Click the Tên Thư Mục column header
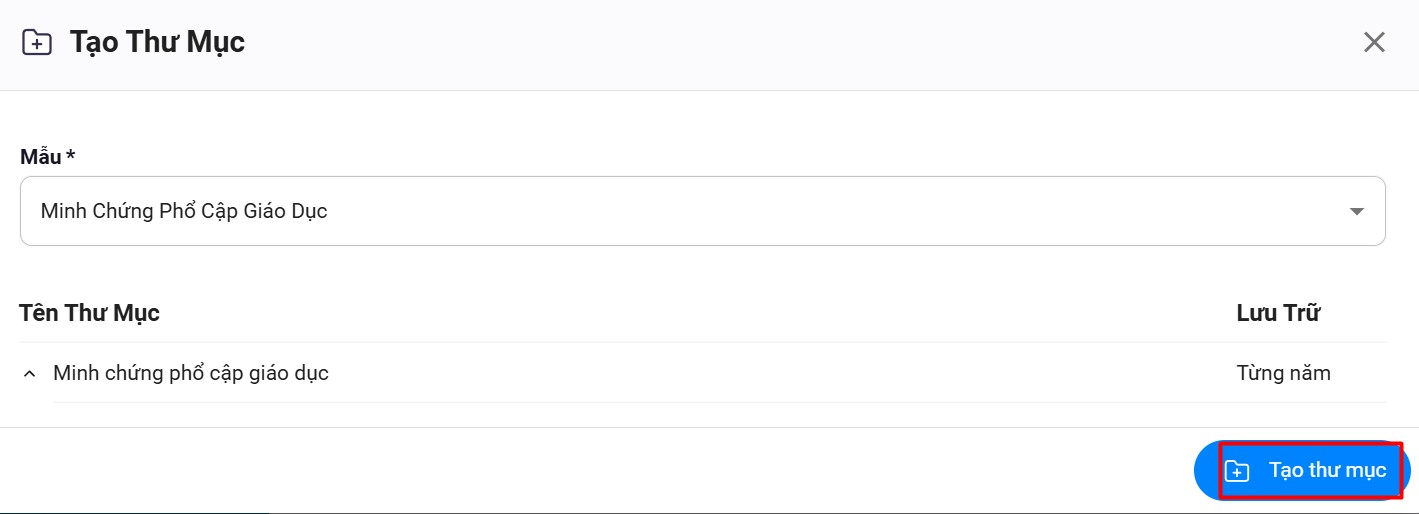Screen dimensions: 1419x514 tap(90, 313)
